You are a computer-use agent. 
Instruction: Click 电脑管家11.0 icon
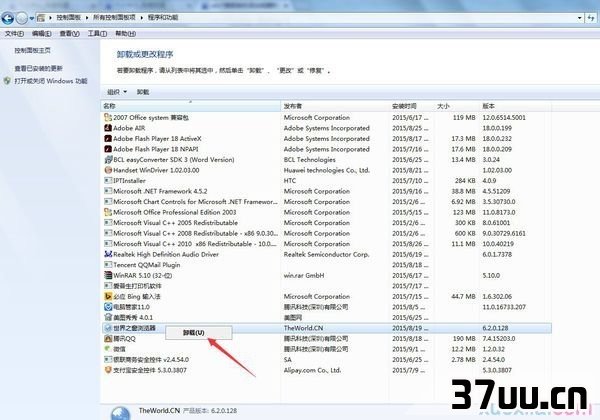pyautogui.click(x=108, y=307)
